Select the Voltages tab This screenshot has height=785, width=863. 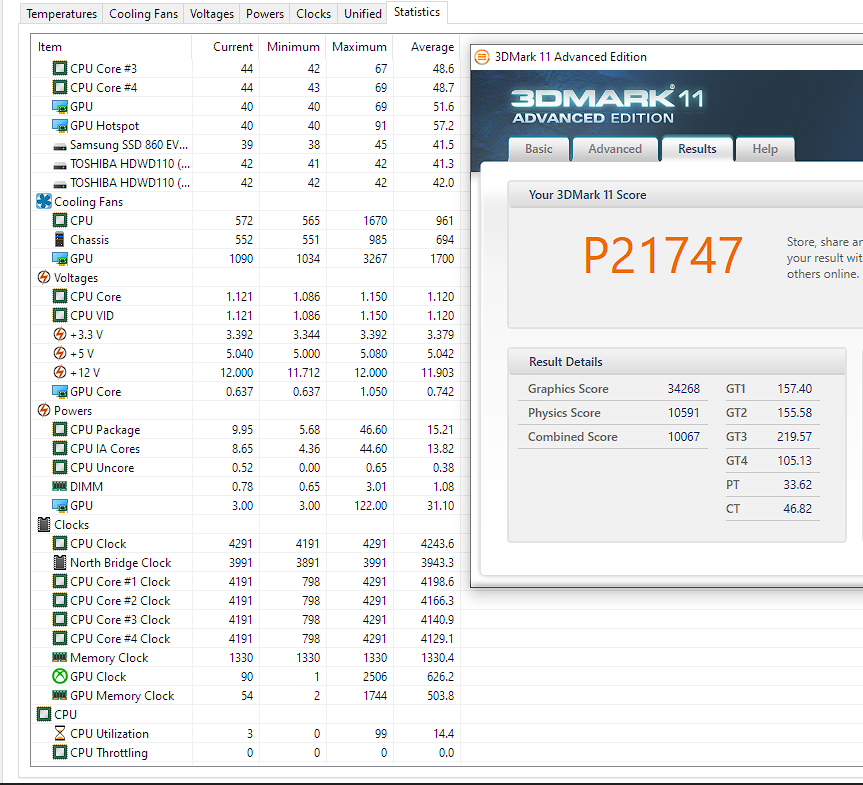tap(211, 14)
